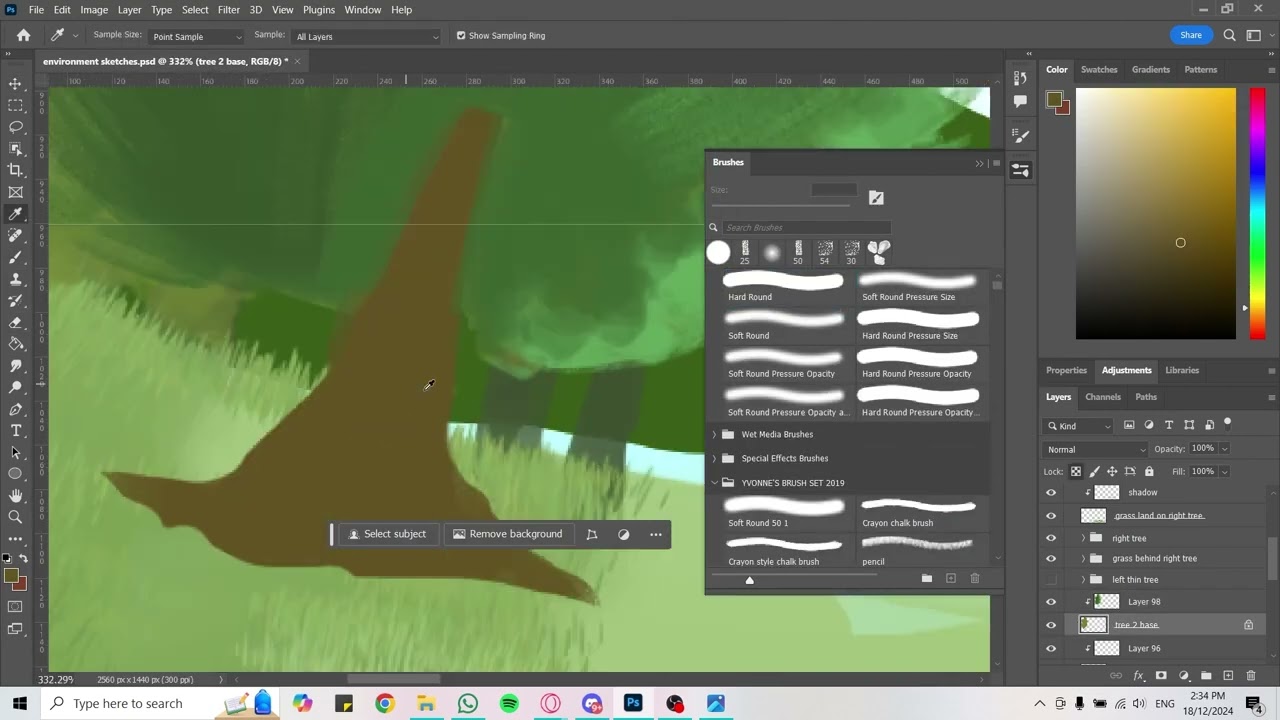Lock transparent pixels icon in Layers panel
1280x720 pixels.
(1076, 471)
